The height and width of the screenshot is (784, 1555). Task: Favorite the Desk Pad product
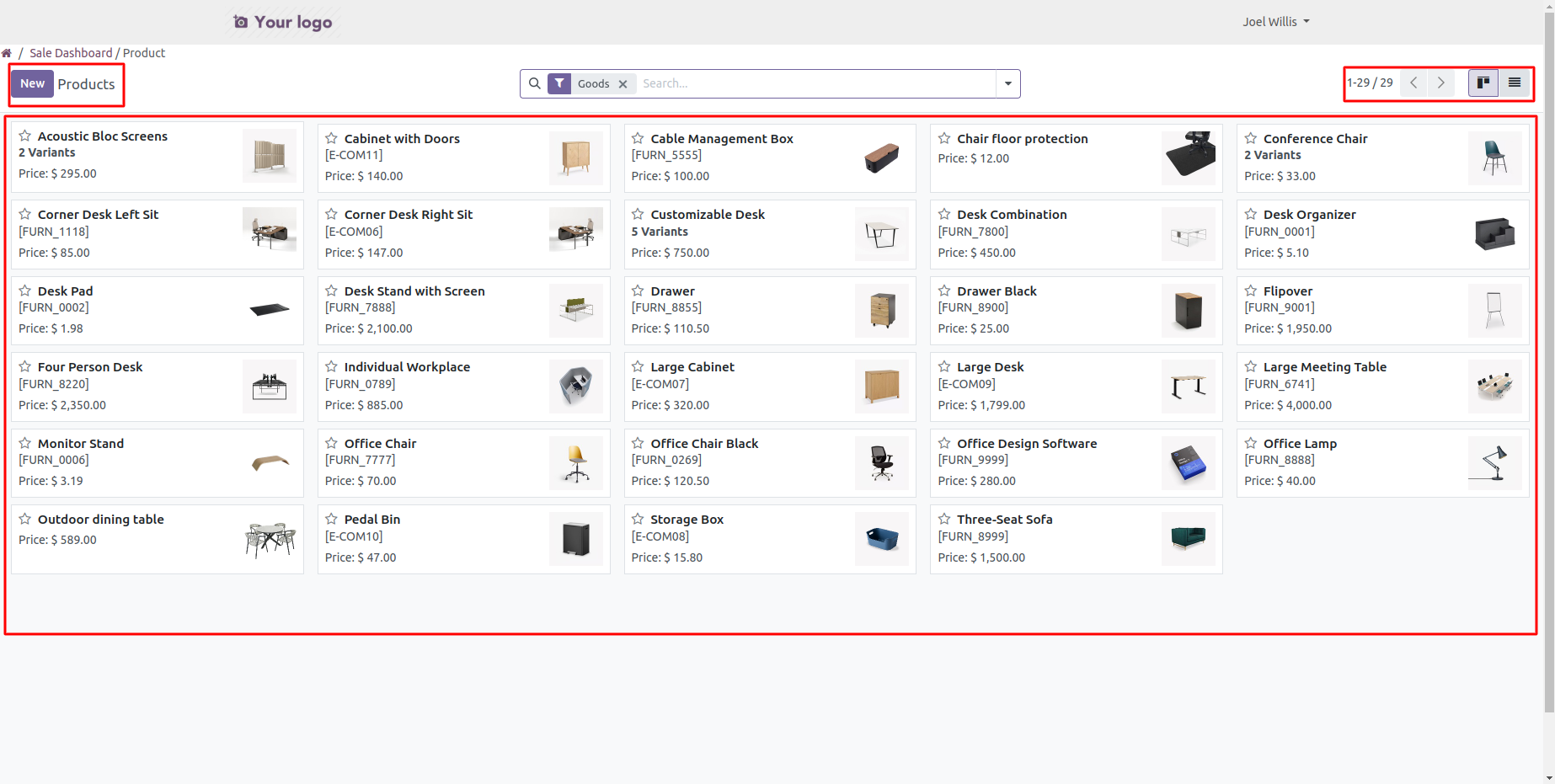click(25, 291)
